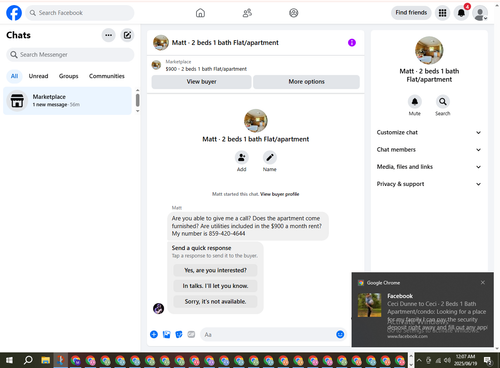500x368 pixels.
Task: Open the Facebook notification from Ceci Dunne
Action: point(423,310)
